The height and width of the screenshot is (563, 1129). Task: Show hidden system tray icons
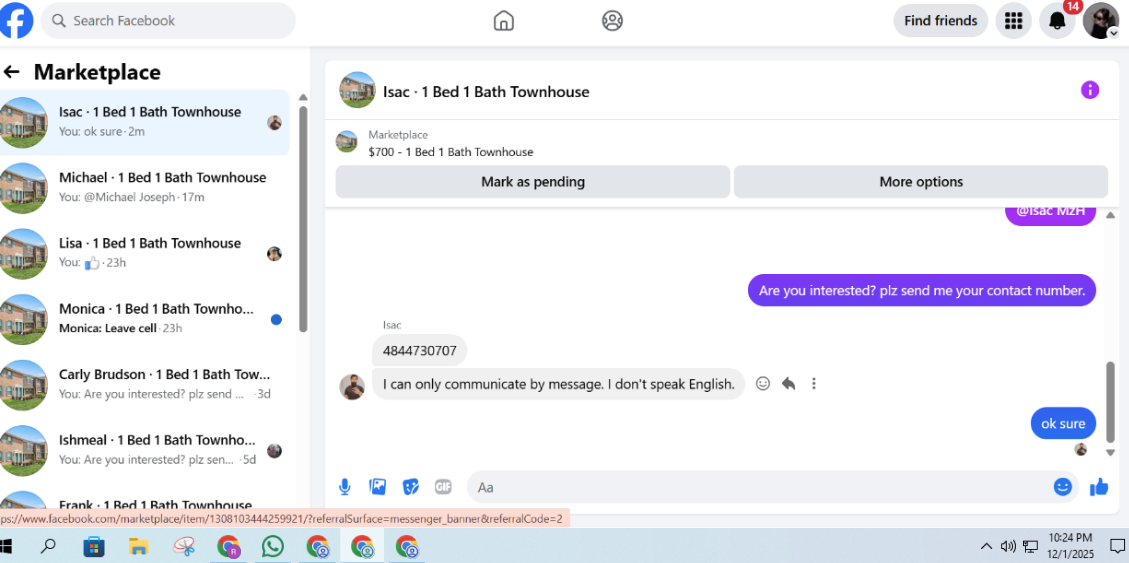click(x=986, y=546)
